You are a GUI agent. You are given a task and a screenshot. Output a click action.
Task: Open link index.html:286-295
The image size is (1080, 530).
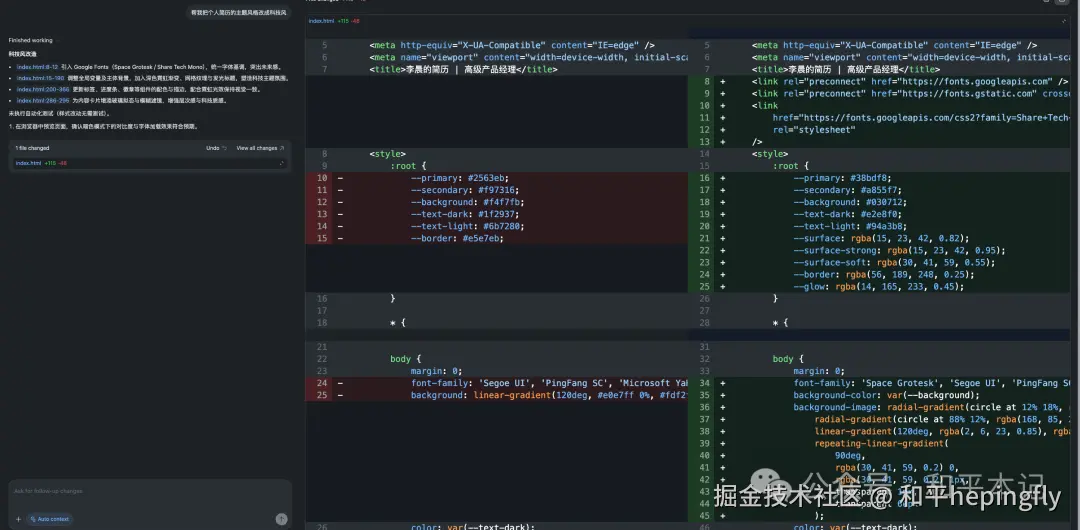43,100
